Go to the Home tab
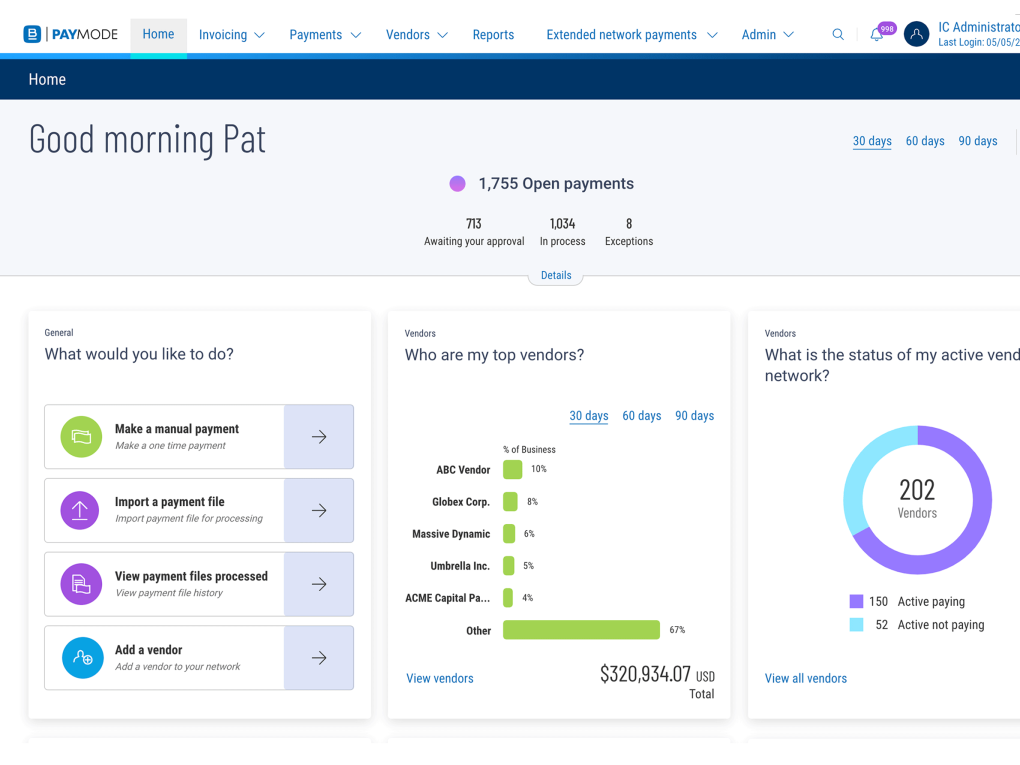1020x765 pixels. [x=158, y=34]
